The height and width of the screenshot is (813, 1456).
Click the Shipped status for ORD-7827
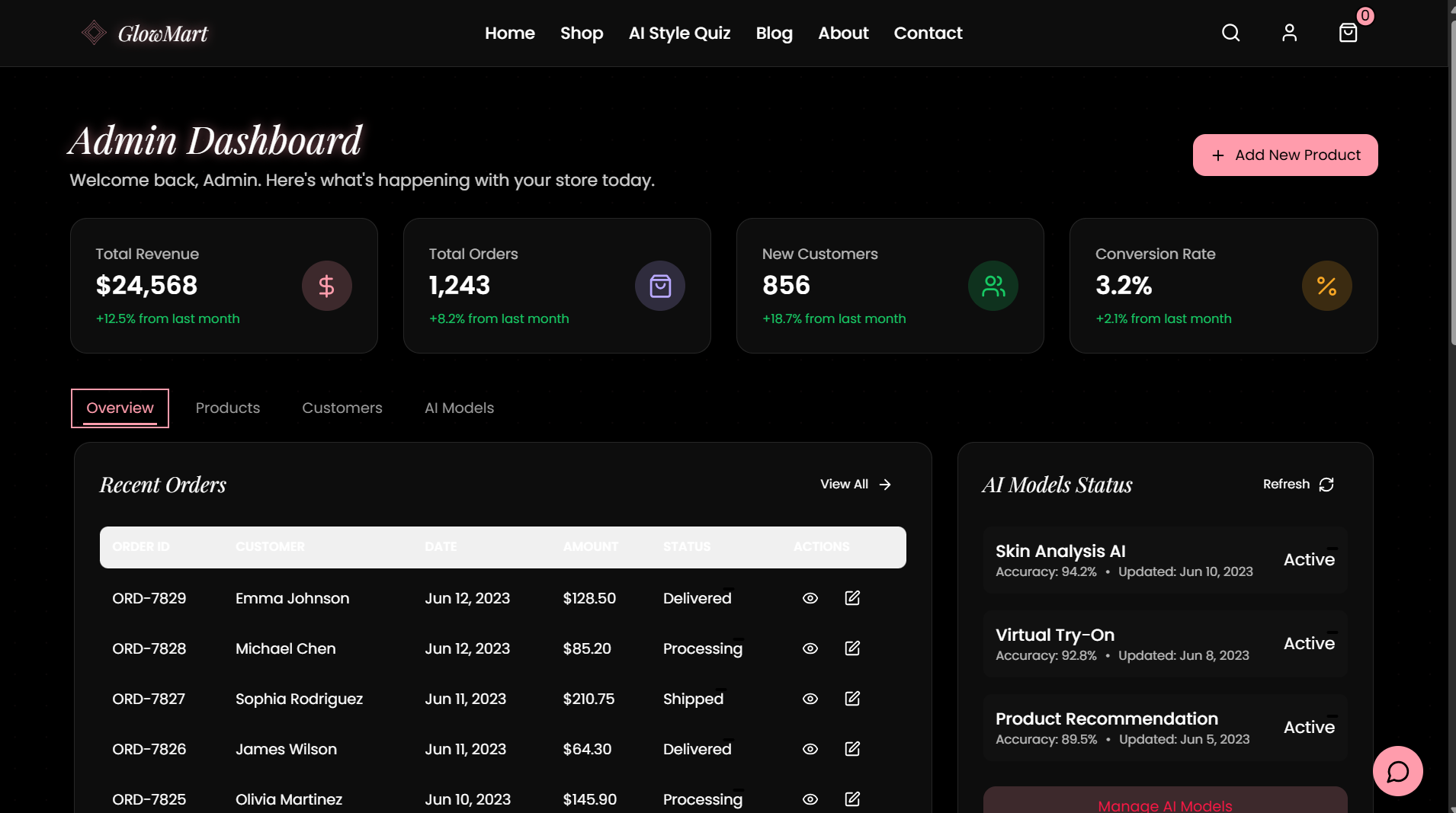coord(693,699)
